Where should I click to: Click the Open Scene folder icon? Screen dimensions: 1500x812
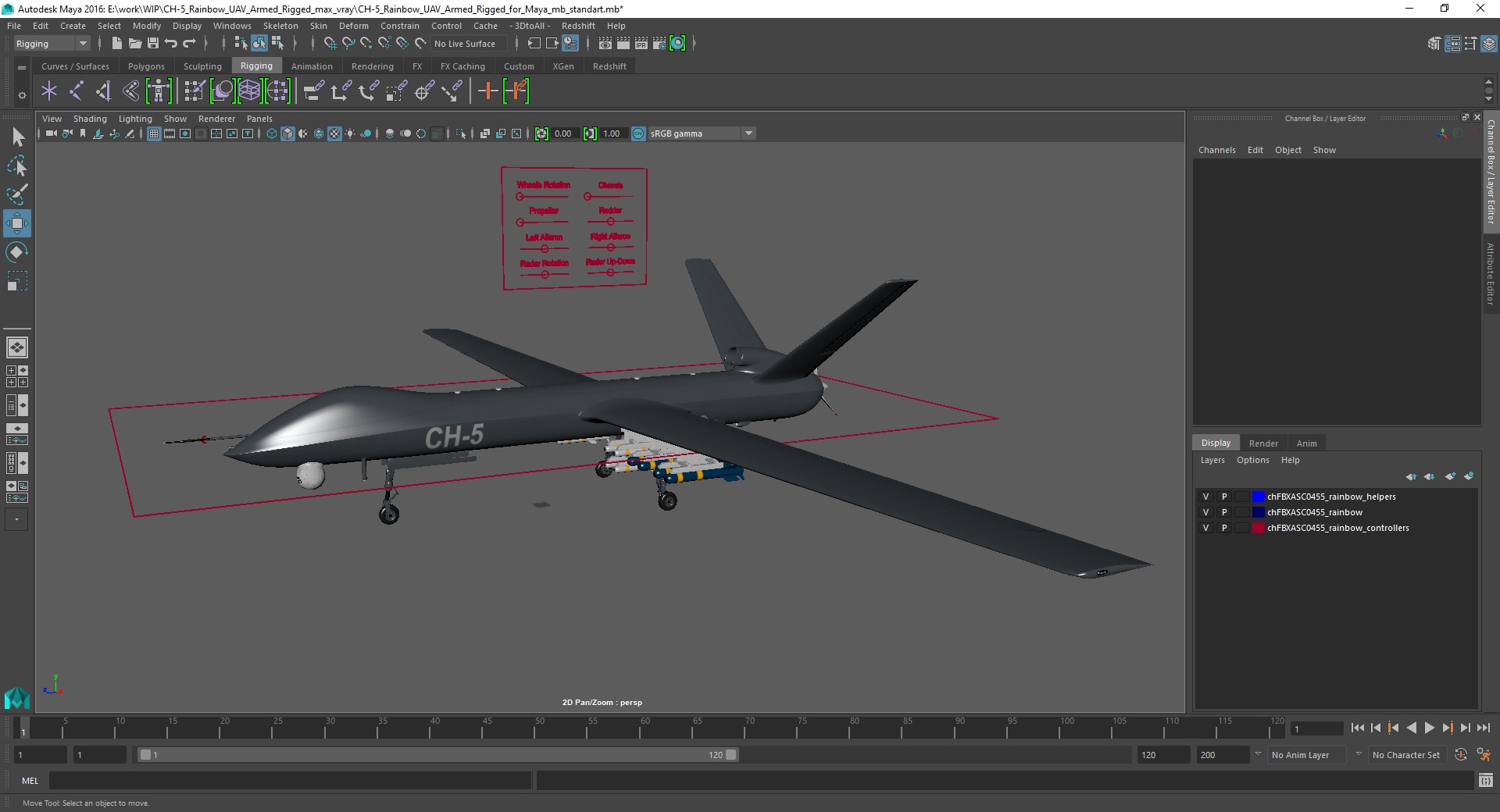(x=135, y=44)
